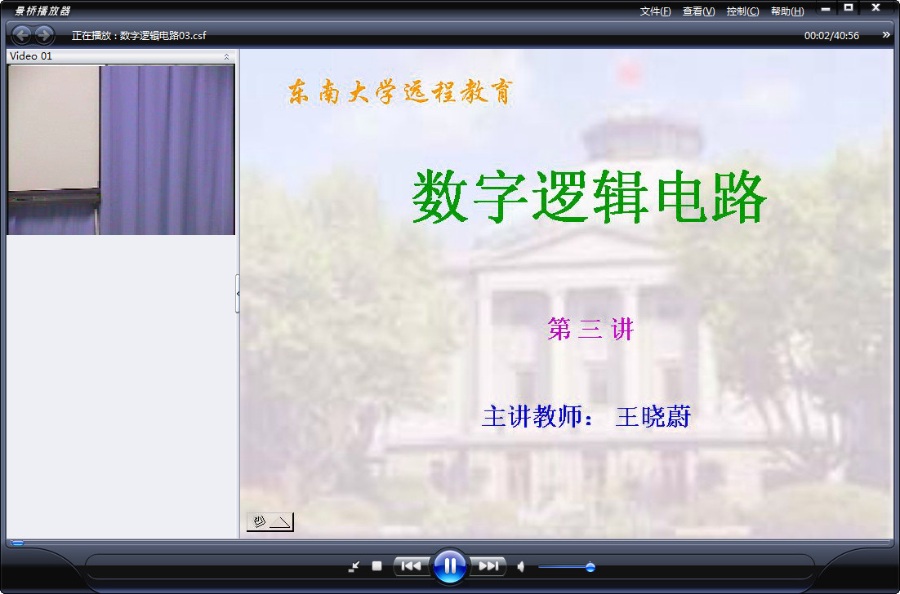Pause playback with the round blue button

point(449,566)
